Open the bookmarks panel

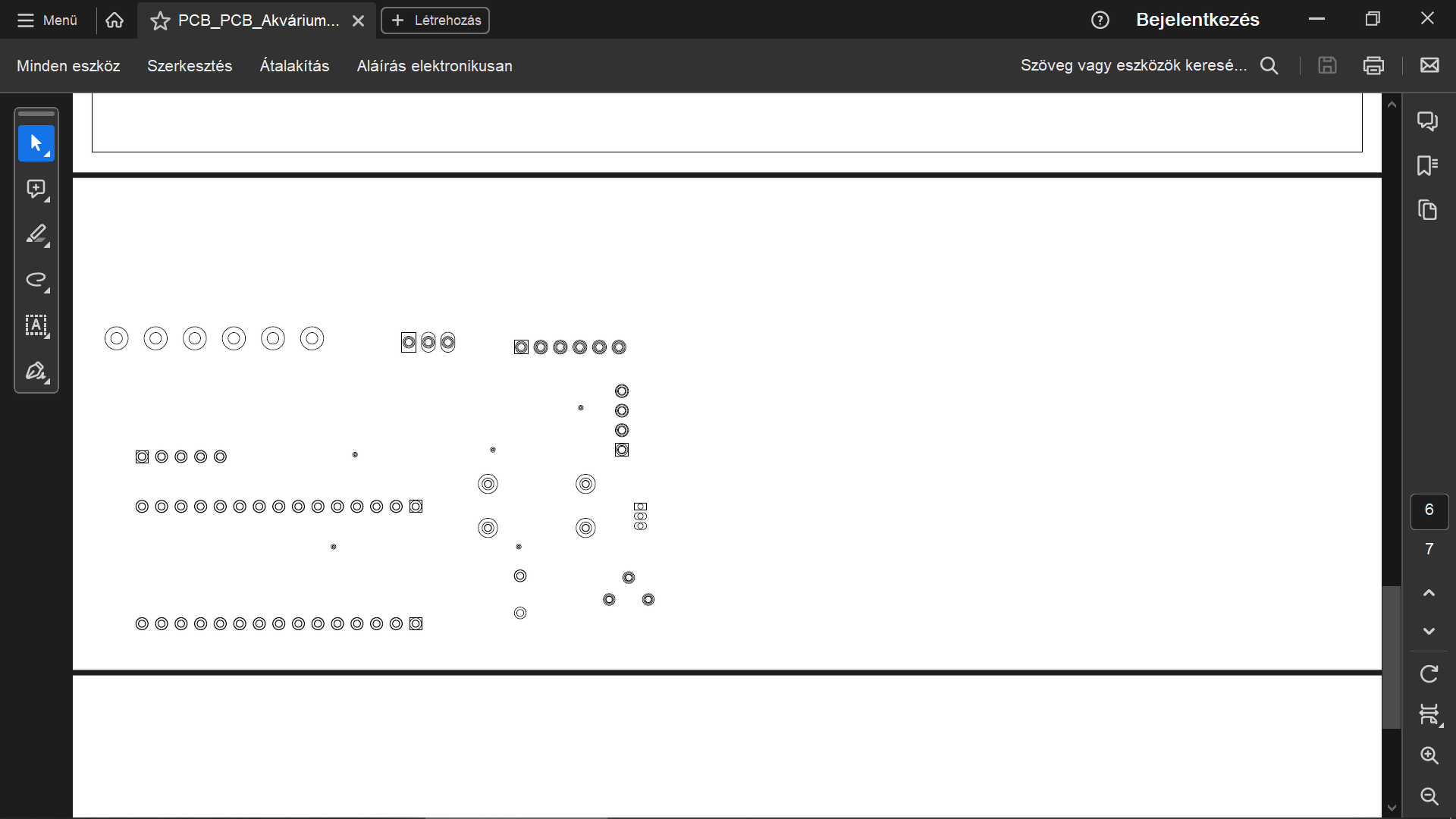point(1428,165)
